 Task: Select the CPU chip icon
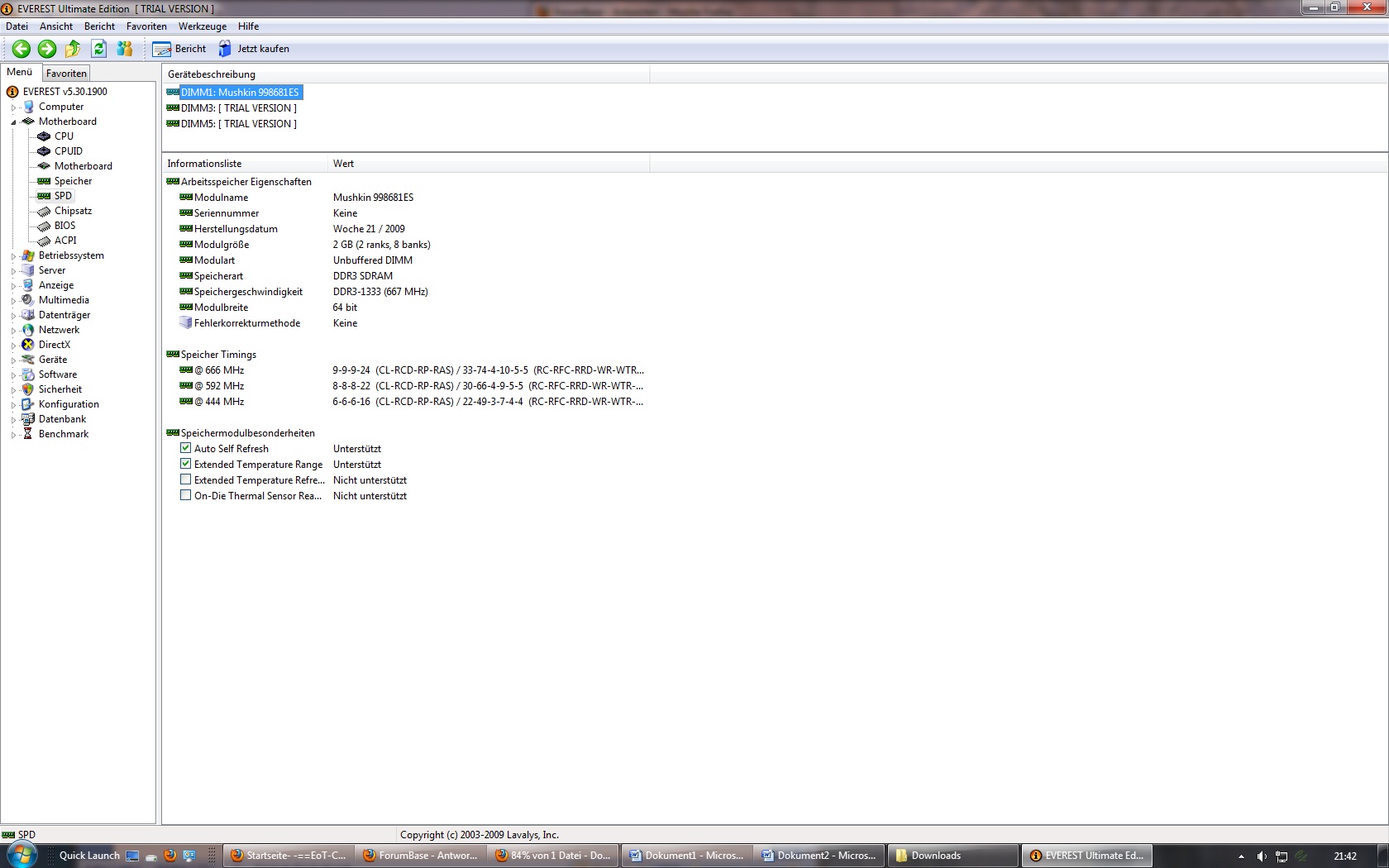(x=44, y=136)
